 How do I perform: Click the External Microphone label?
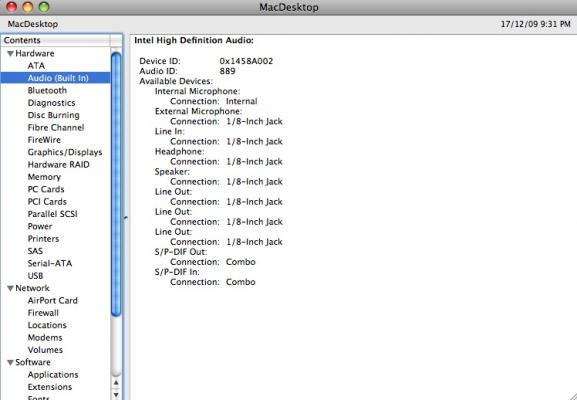coord(198,111)
